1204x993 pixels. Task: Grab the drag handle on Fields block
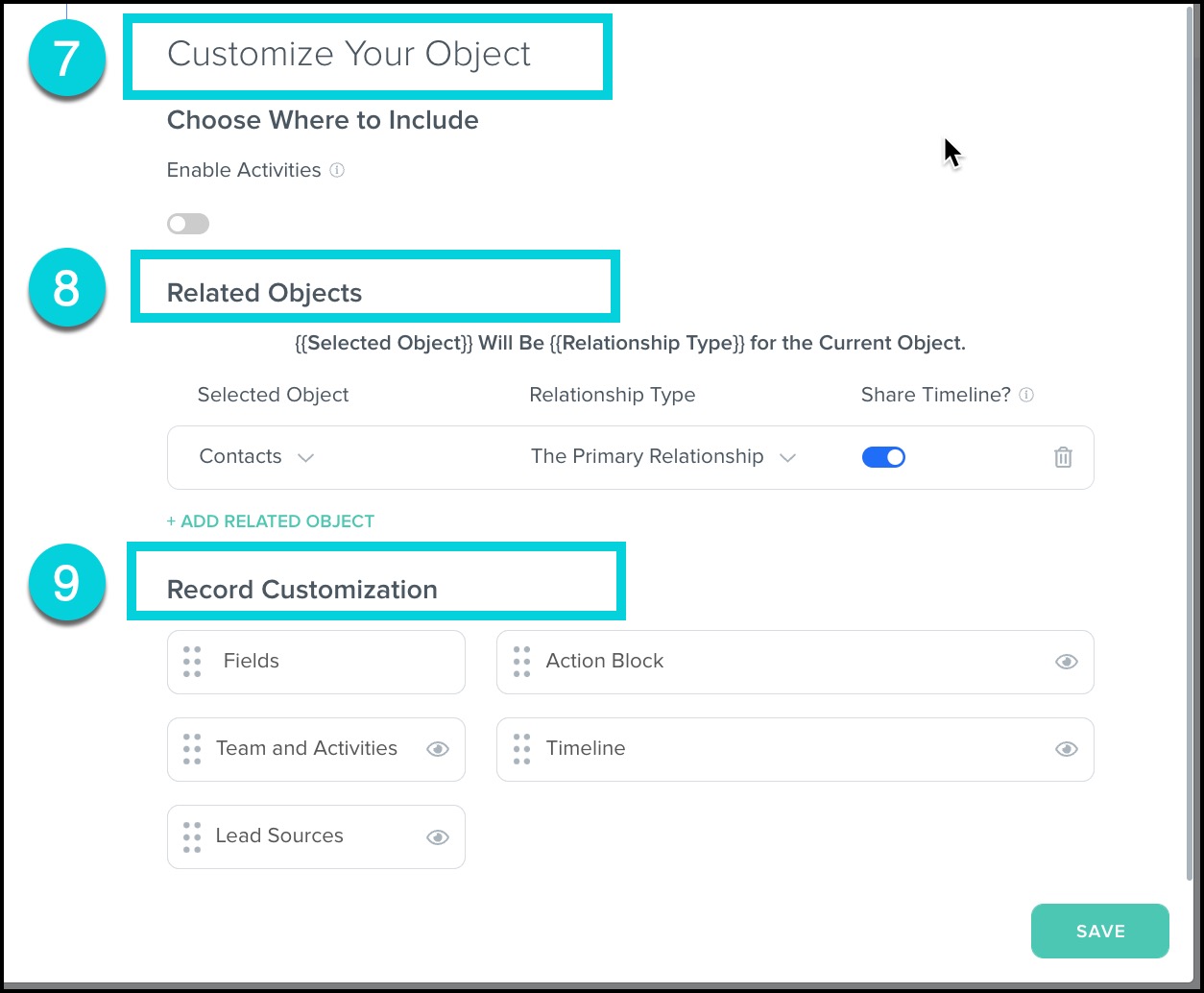pyautogui.click(x=192, y=662)
